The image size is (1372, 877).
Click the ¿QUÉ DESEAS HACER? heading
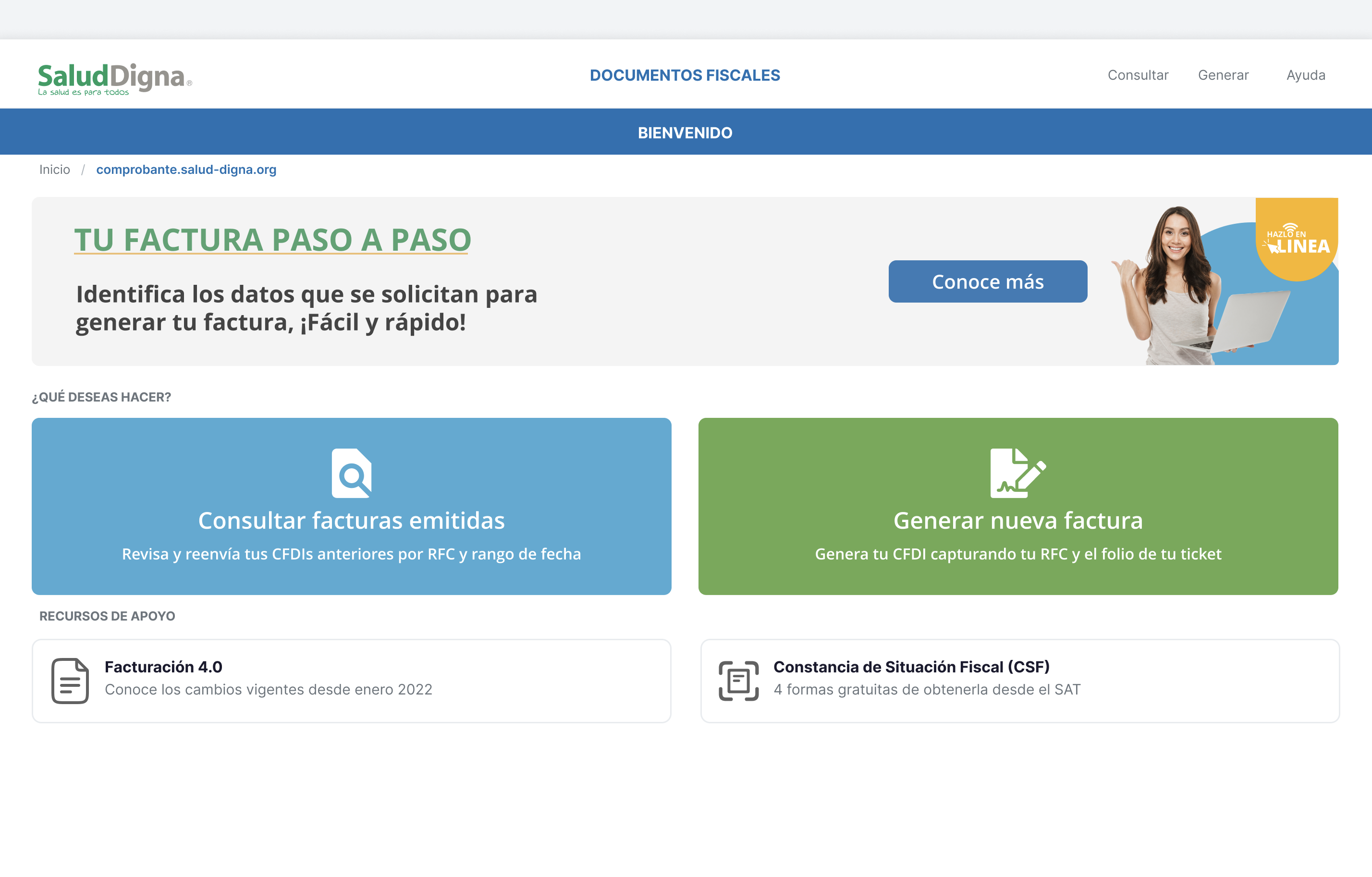pyautogui.click(x=101, y=397)
